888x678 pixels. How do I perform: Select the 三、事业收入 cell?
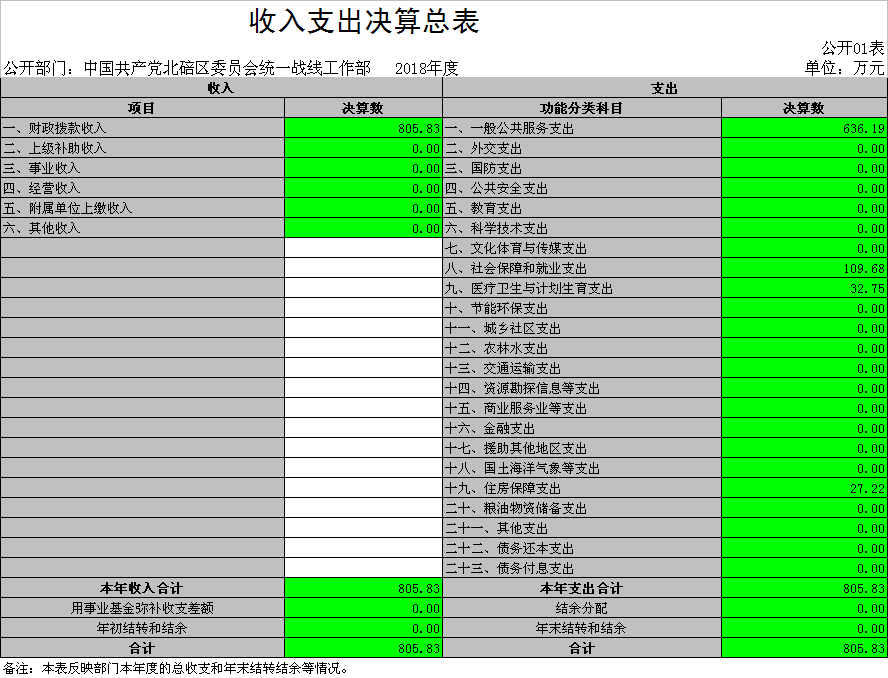142,168
